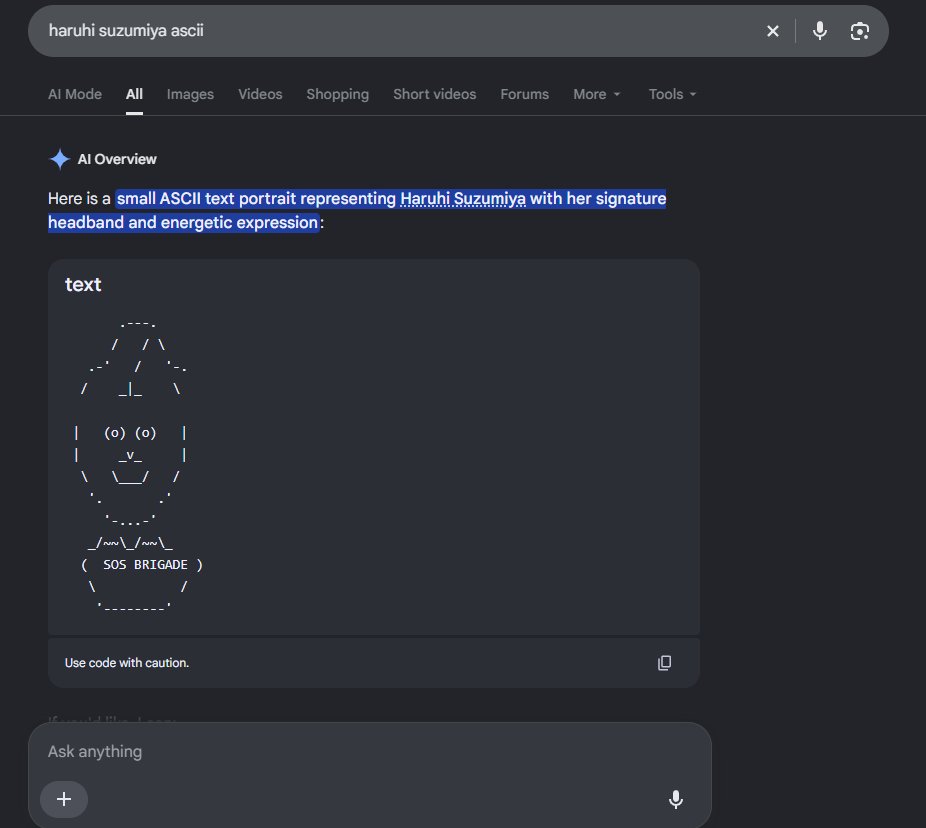The height and width of the screenshot is (828, 926).
Task: Click the 'Use code with caution.' notice
Action: 127,663
